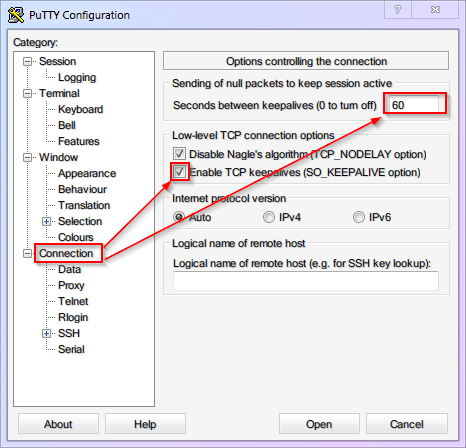This screenshot has height=448, width=466.
Task: Click the Open button
Action: (x=319, y=424)
